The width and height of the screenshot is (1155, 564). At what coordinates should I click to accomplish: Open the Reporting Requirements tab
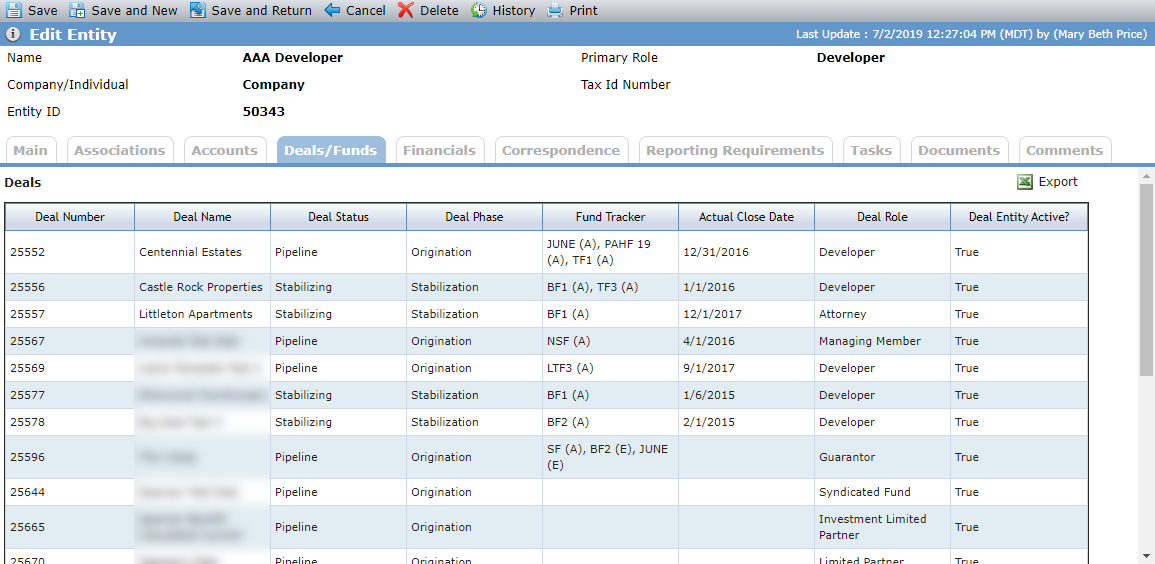(735, 150)
